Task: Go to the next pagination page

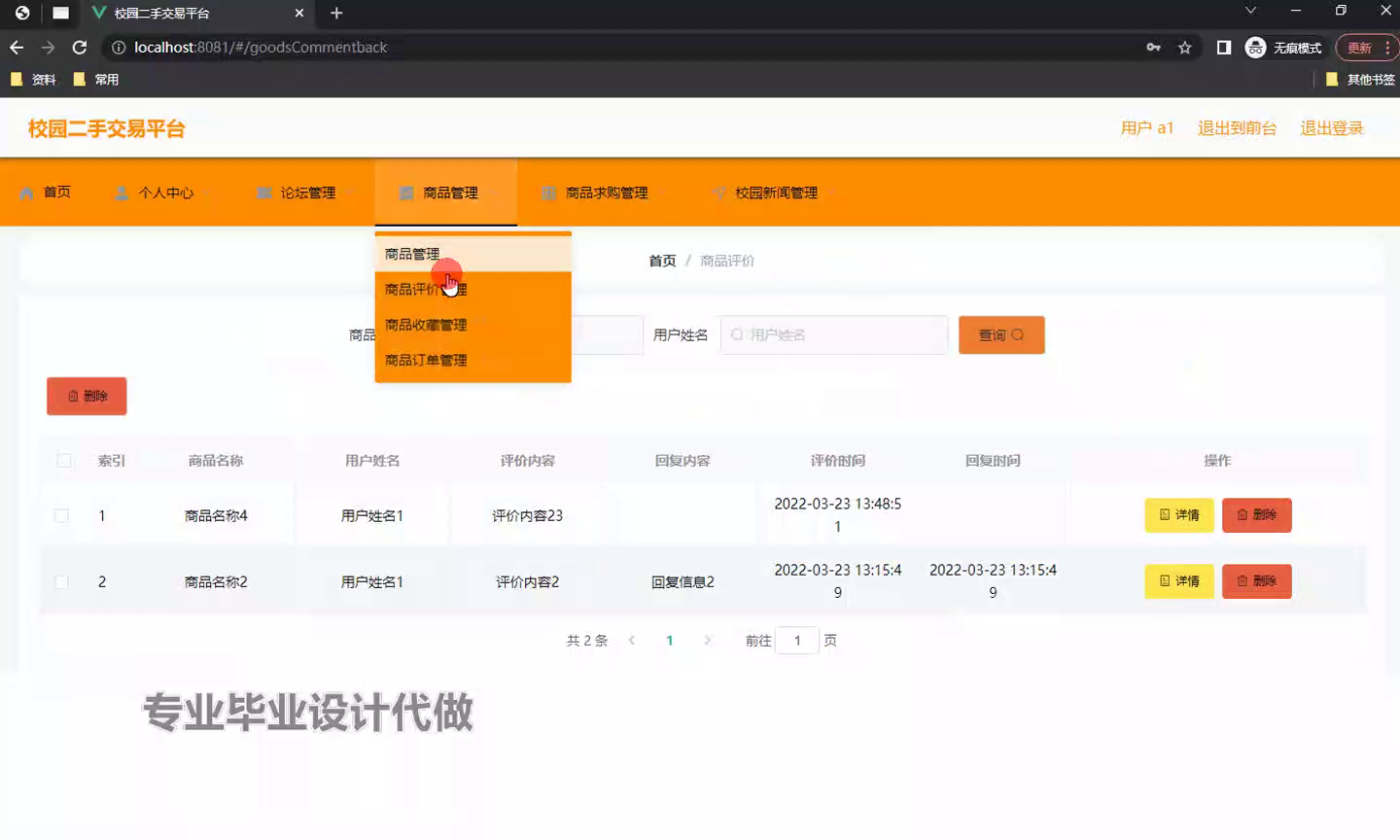Action: 707,640
